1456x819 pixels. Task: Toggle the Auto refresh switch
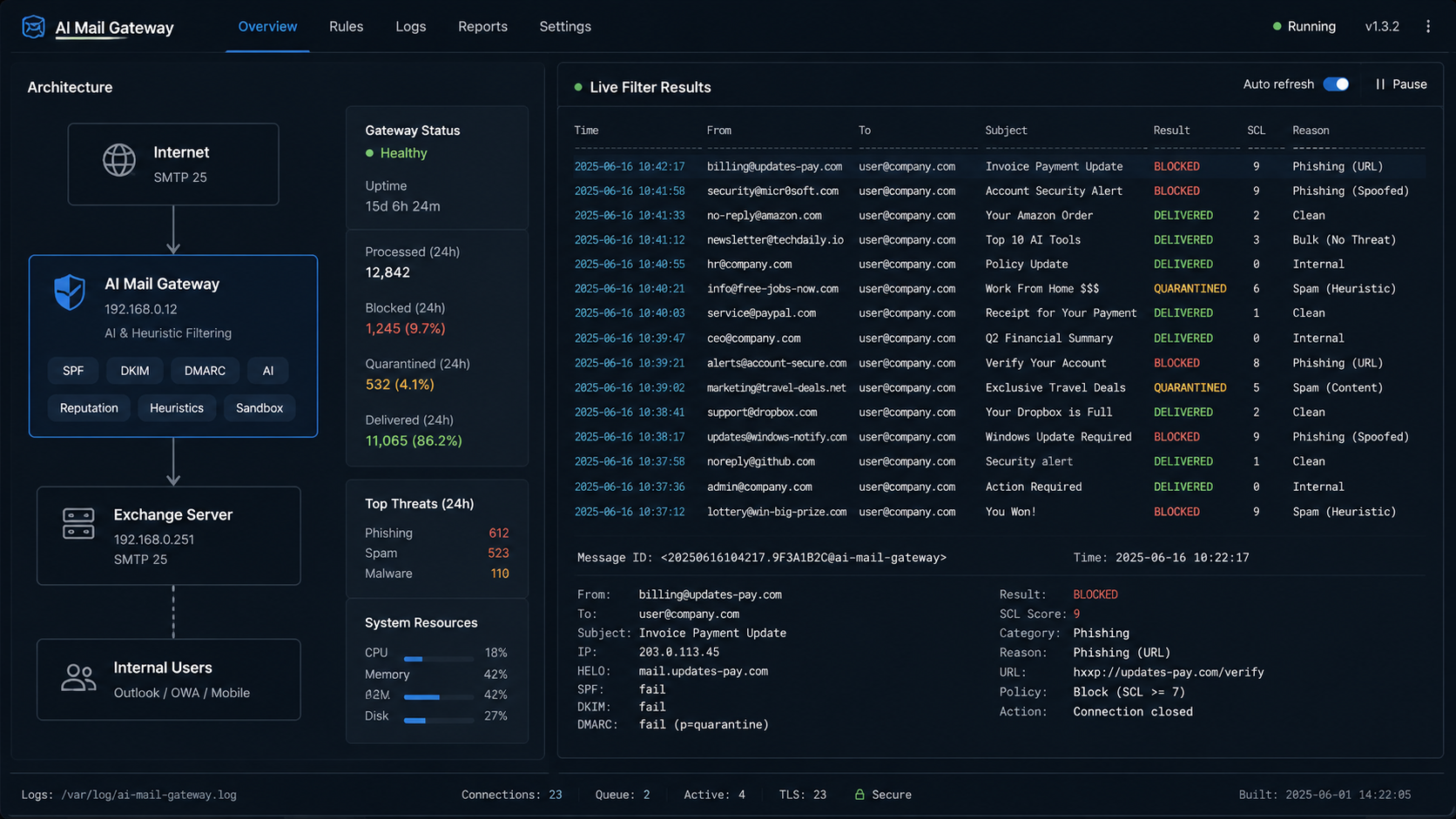tap(1336, 84)
